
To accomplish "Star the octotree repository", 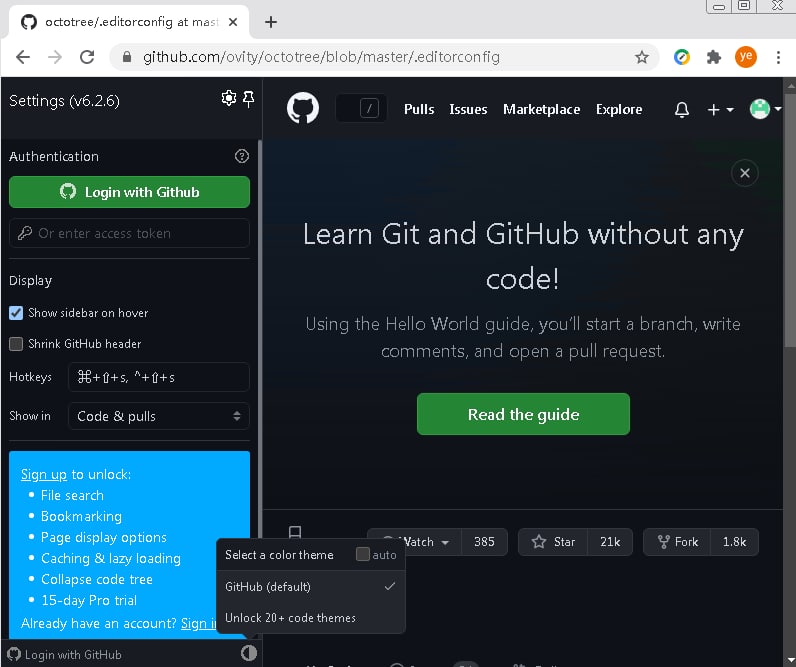I will (553, 542).
